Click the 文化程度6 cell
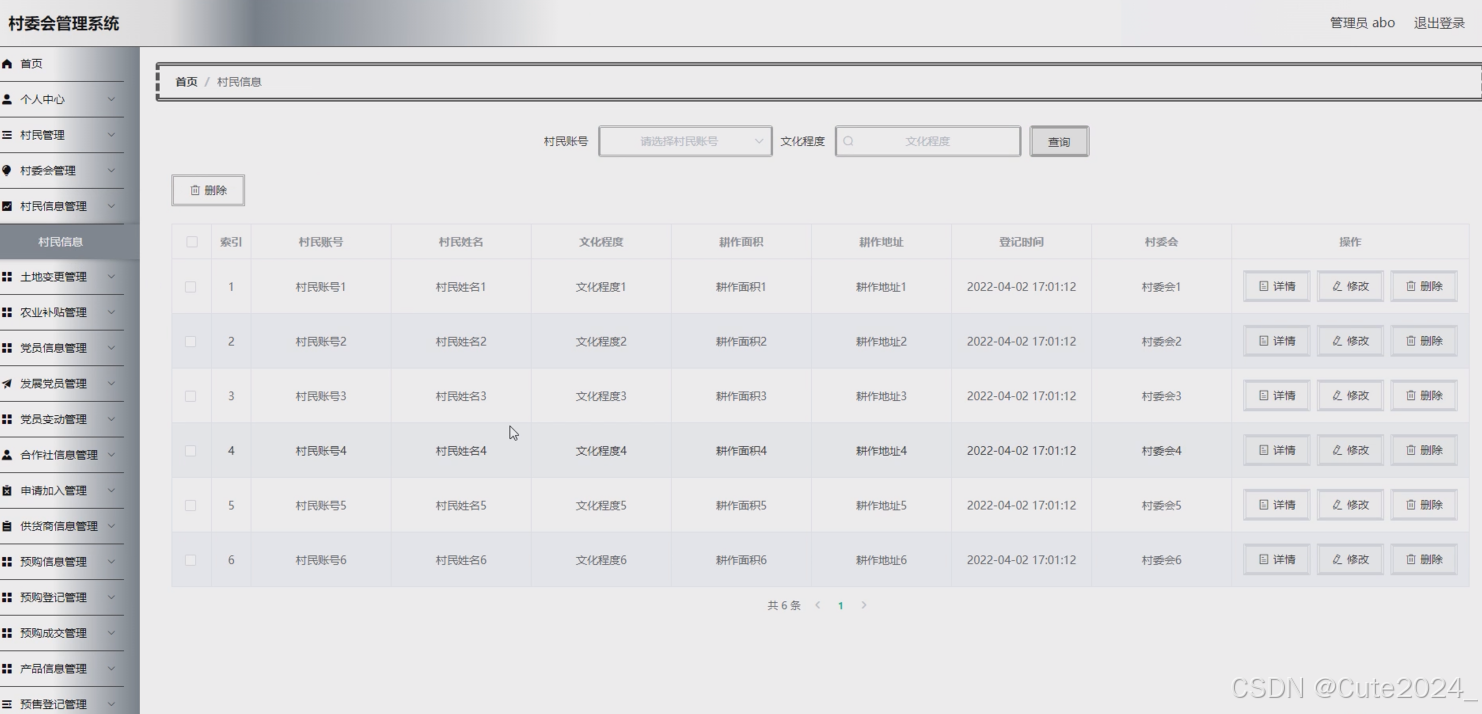The image size is (1482, 714). pos(601,560)
